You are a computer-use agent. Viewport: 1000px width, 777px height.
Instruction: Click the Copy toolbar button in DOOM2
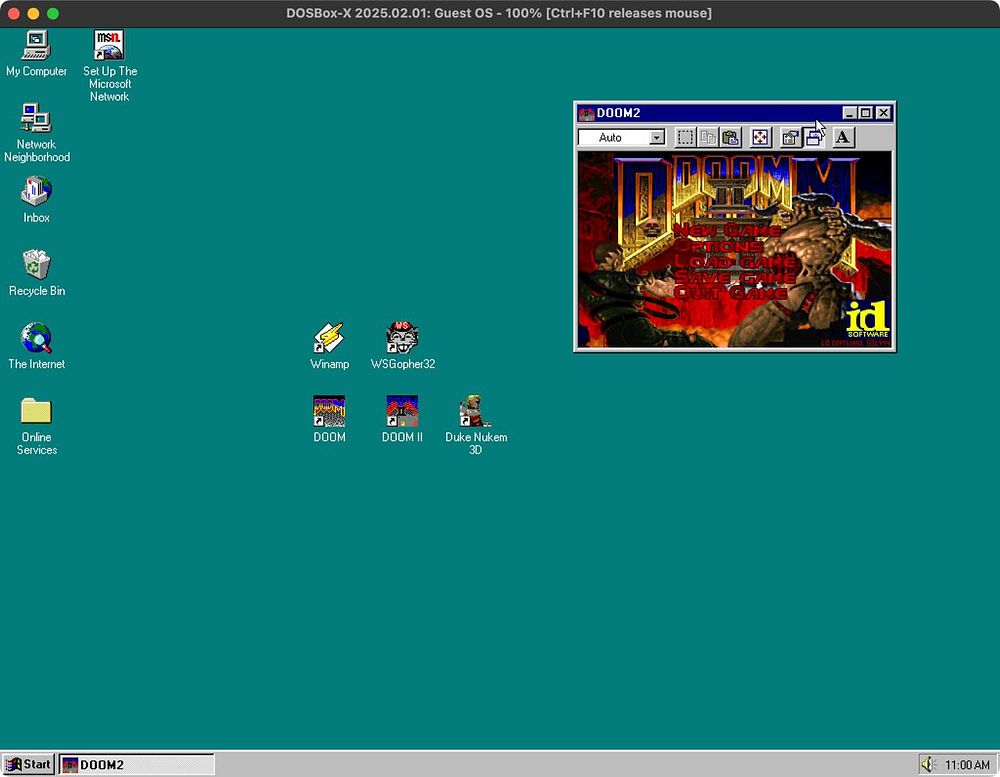(708, 137)
